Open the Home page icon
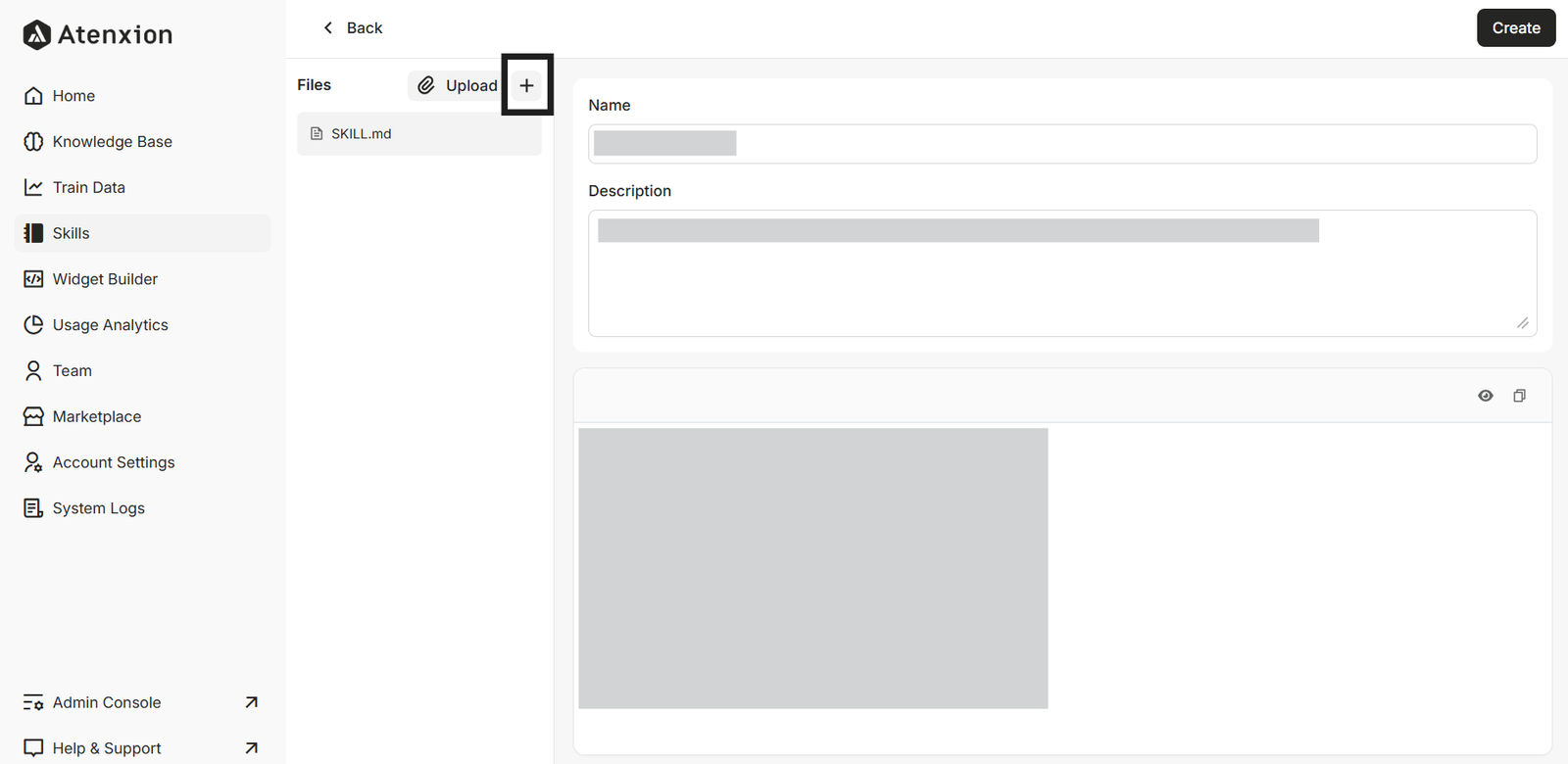 point(33,96)
